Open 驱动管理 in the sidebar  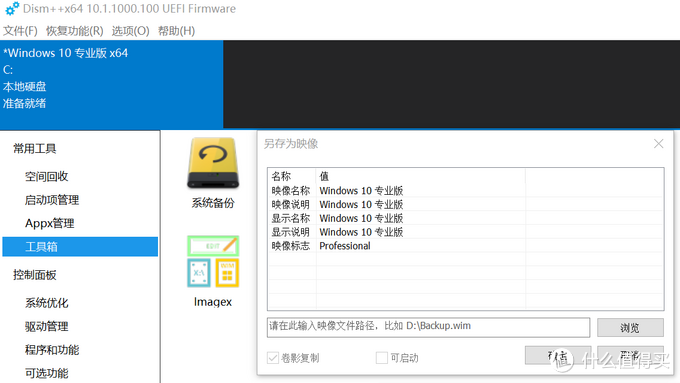(47, 326)
